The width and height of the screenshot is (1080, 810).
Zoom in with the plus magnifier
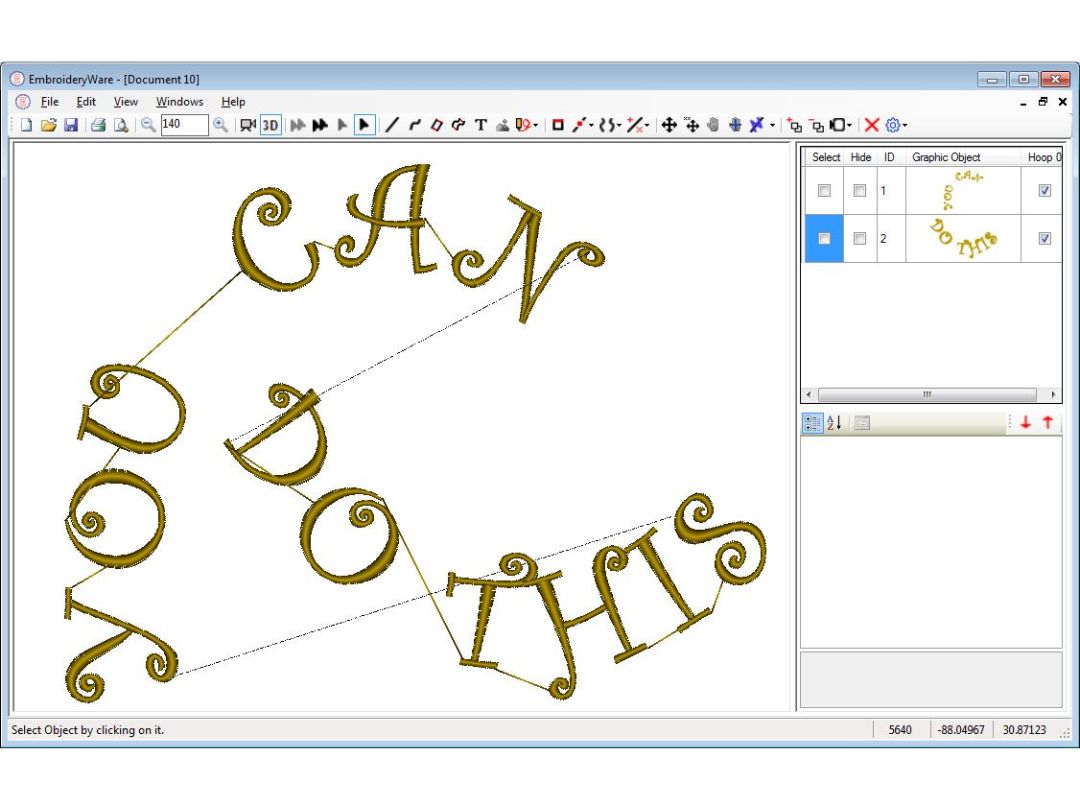[220, 125]
